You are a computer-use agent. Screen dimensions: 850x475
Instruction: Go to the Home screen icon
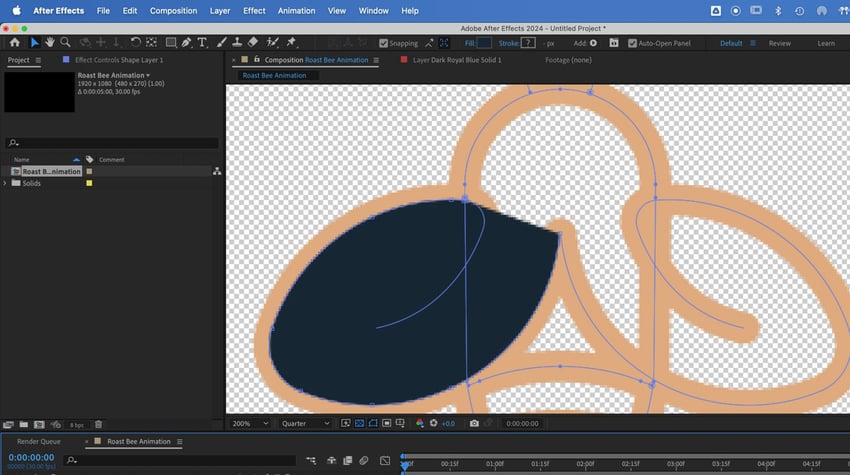coord(15,42)
